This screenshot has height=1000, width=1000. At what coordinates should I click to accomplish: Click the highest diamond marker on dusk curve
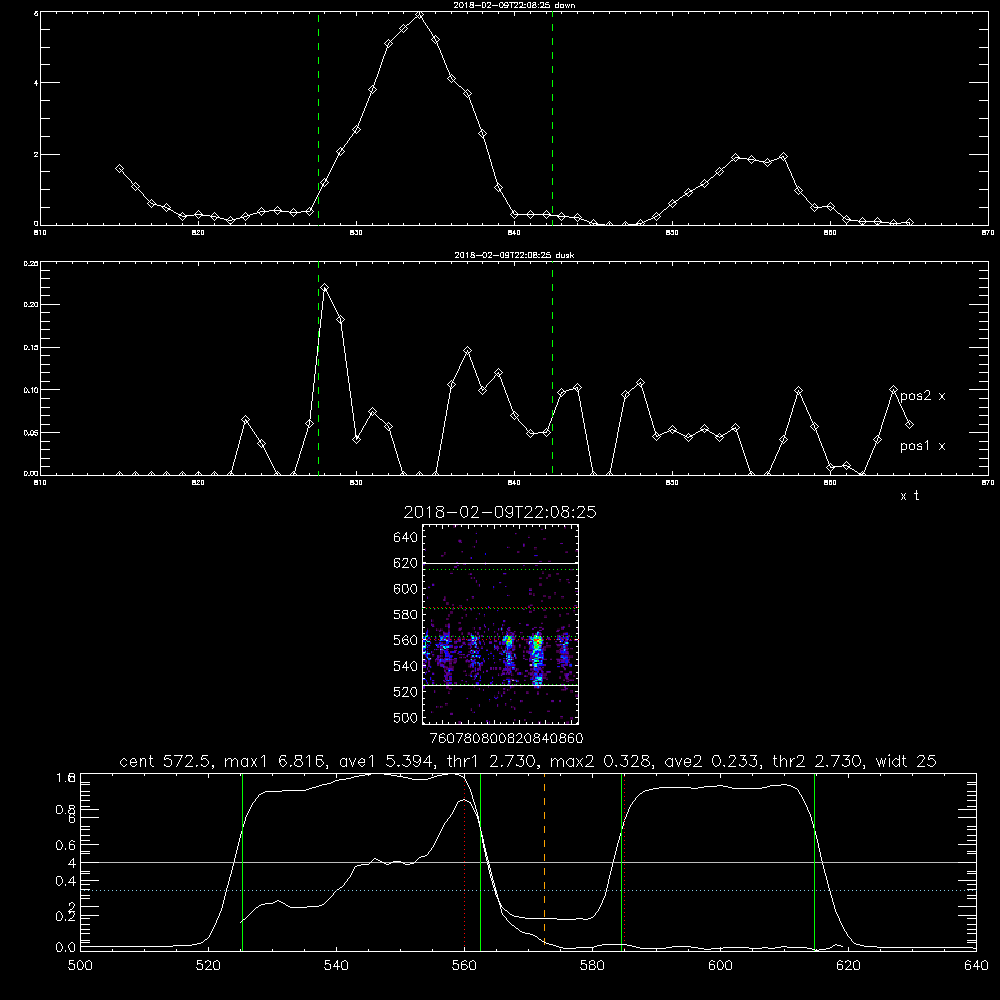[x=325, y=288]
